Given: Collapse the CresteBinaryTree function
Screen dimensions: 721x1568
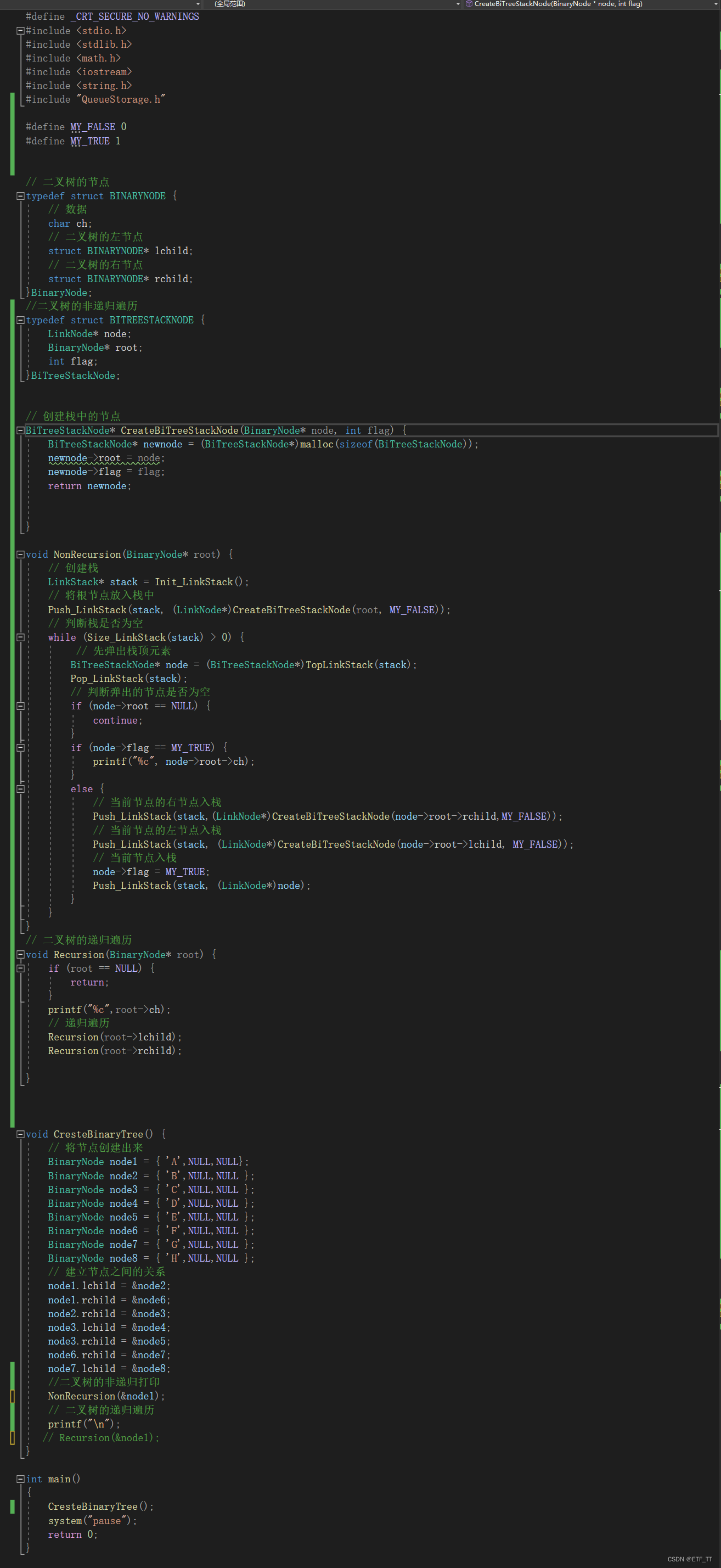Looking at the screenshot, I should pyautogui.click(x=20, y=1134).
